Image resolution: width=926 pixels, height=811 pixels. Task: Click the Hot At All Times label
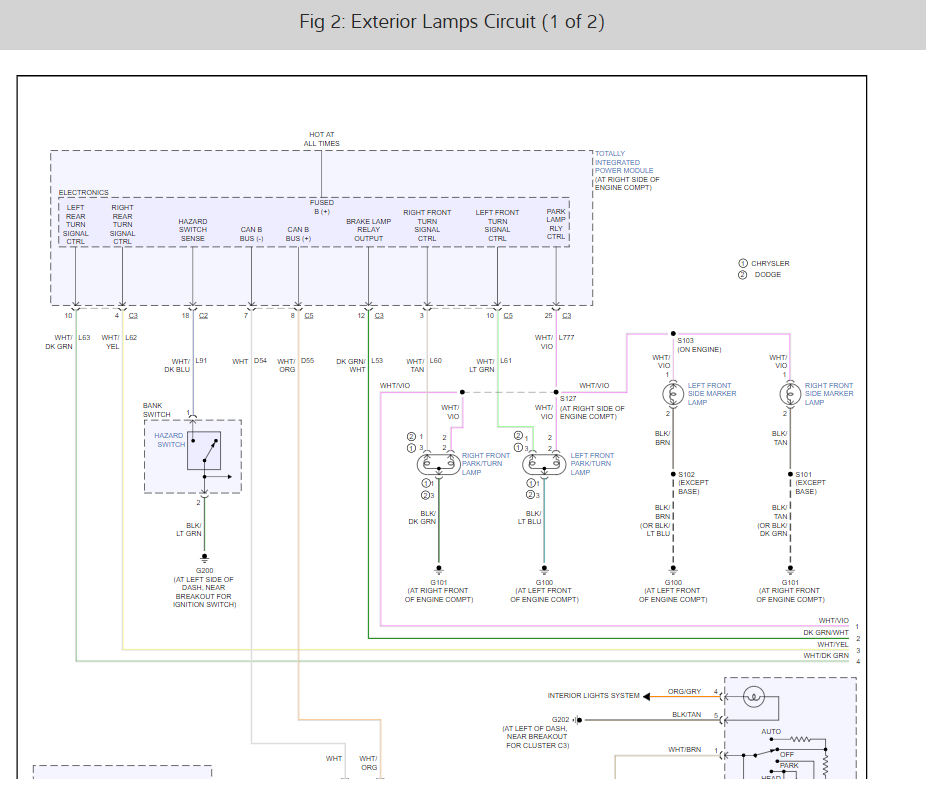322,139
